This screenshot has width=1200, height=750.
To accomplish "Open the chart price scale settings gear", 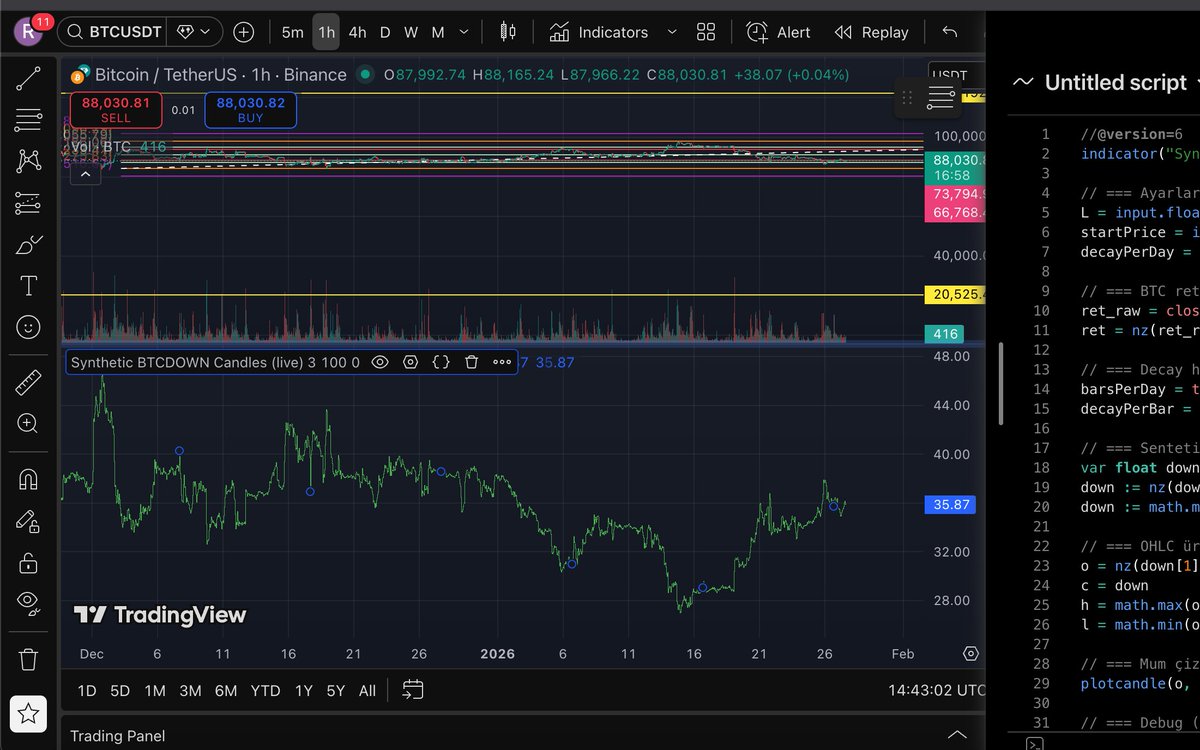I will click(x=970, y=654).
